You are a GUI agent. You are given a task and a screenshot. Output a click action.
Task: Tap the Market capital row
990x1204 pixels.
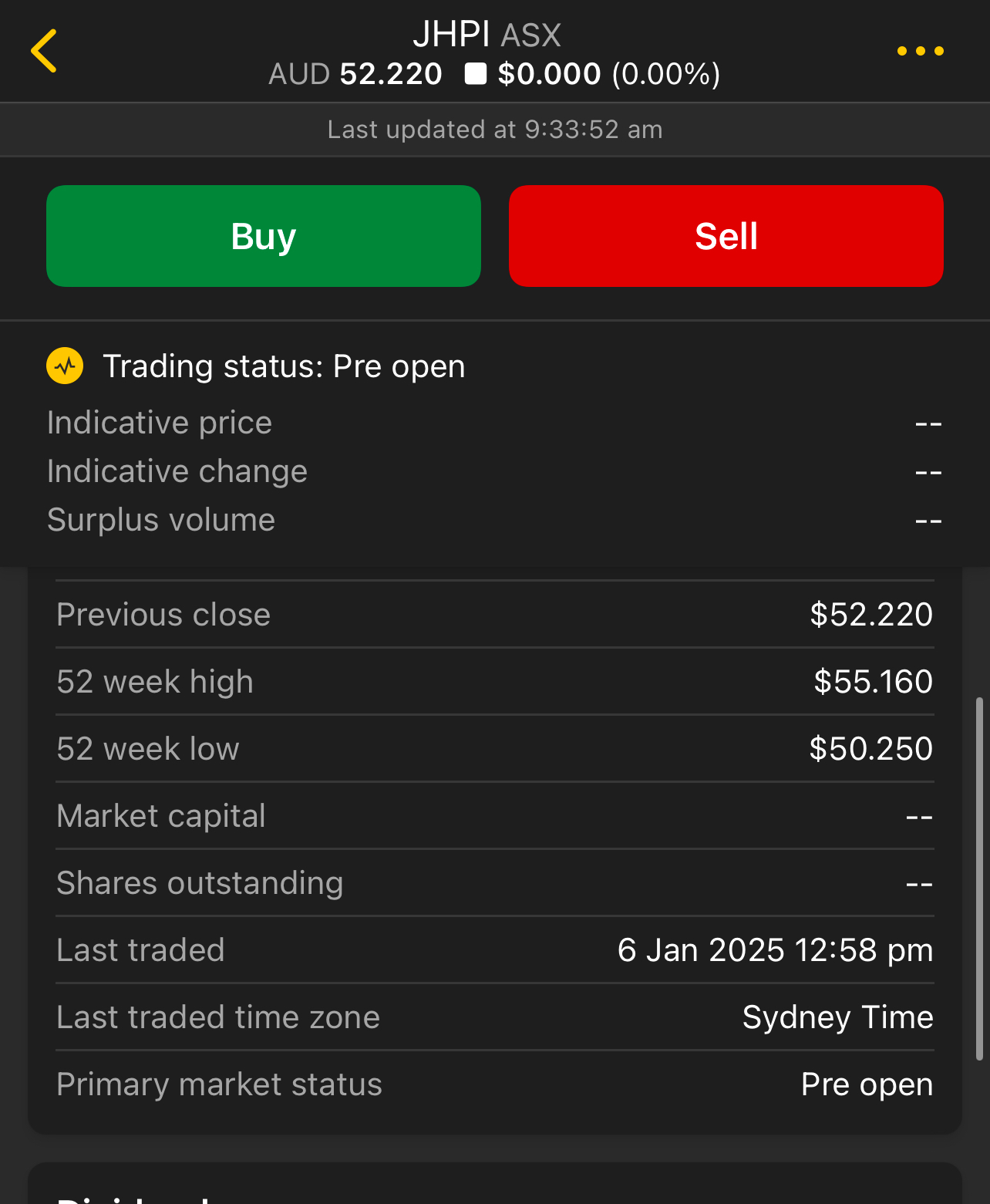click(x=495, y=816)
